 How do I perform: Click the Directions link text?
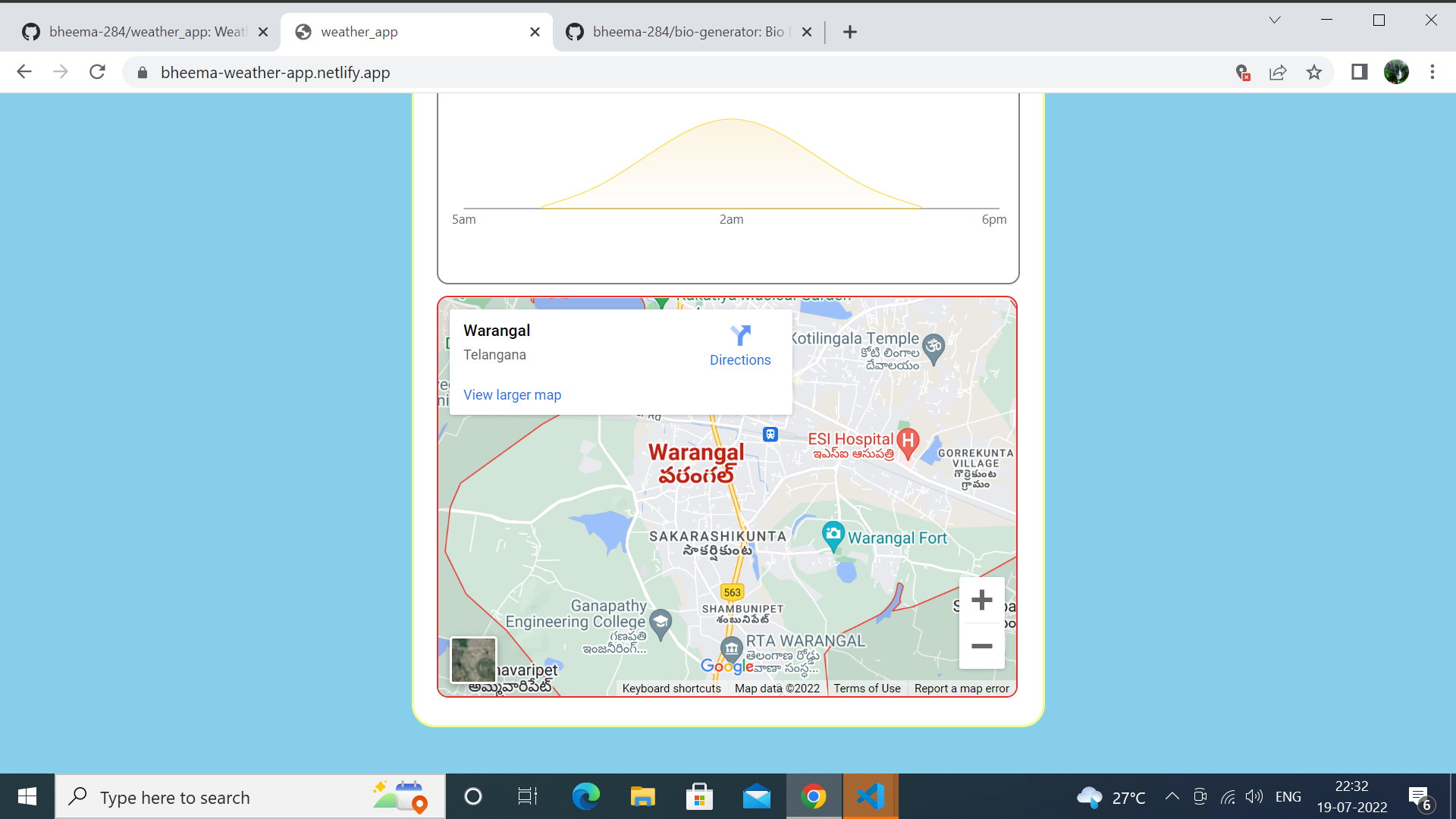click(740, 360)
